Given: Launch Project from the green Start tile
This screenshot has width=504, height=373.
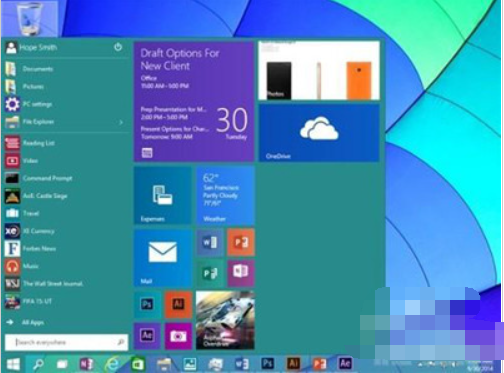Looking at the screenshot, I should [210, 273].
